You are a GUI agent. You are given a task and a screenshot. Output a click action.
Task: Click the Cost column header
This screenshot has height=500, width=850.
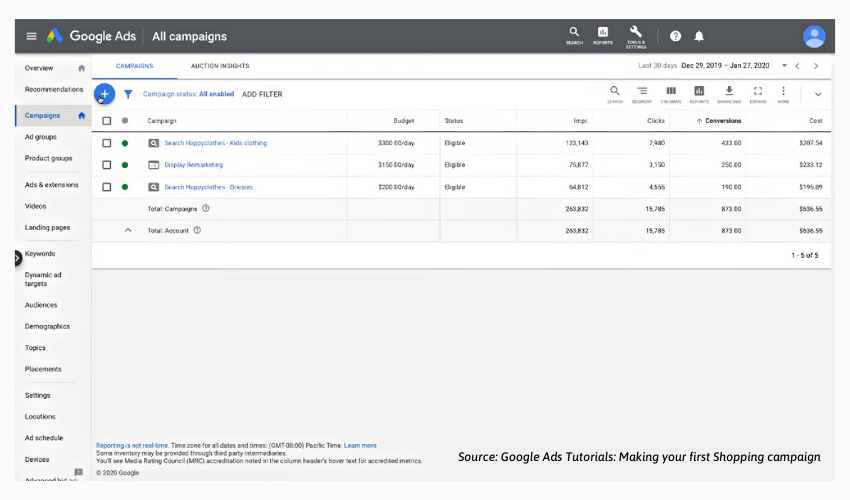pos(816,121)
